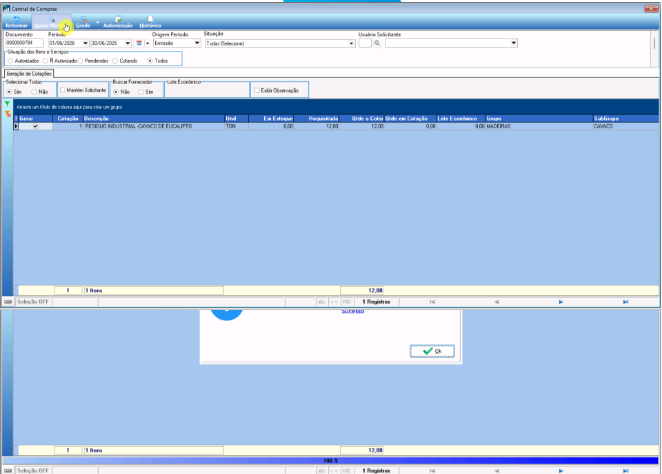This screenshot has height=474, width=662.
Task: Sort by the Em Estoque column header
Action: tap(271, 119)
